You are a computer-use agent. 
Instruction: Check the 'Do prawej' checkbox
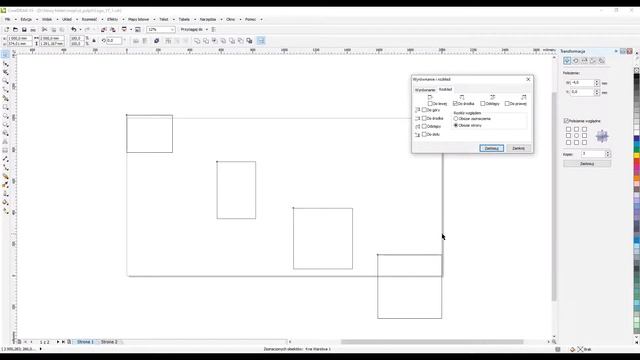(507, 104)
